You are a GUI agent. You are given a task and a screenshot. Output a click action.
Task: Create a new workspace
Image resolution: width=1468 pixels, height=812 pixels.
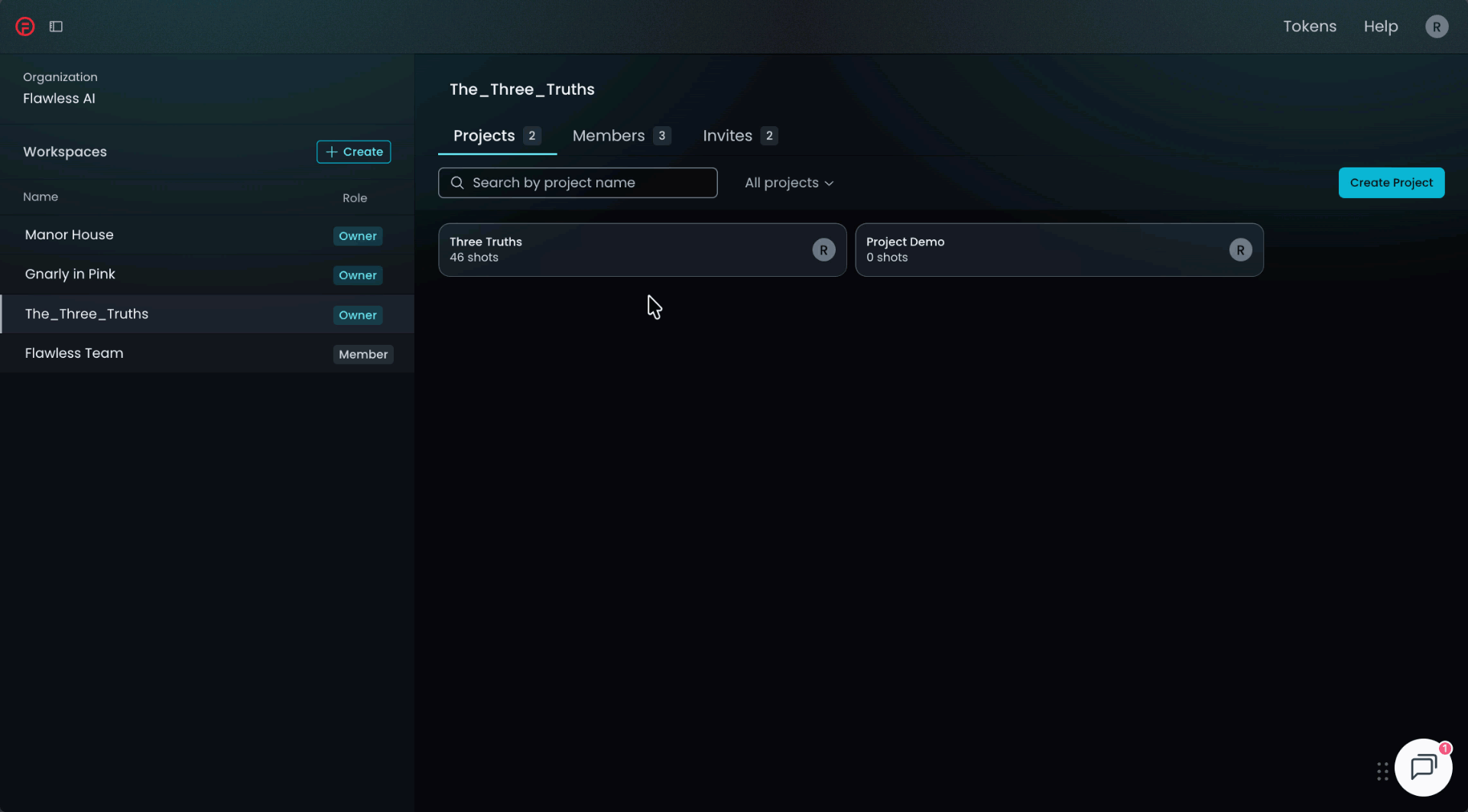pos(354,152)
